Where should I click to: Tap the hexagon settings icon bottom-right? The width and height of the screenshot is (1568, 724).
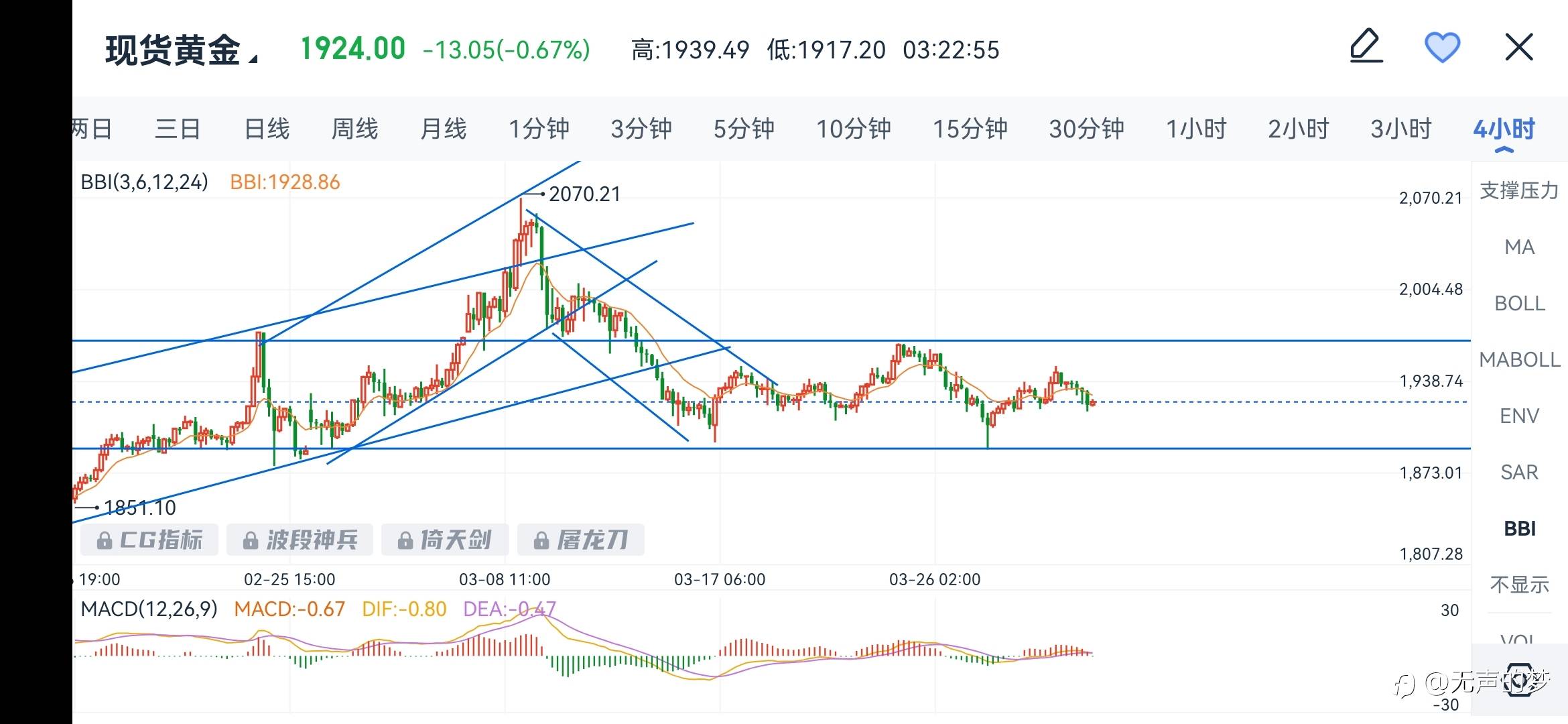[1519, 680]
